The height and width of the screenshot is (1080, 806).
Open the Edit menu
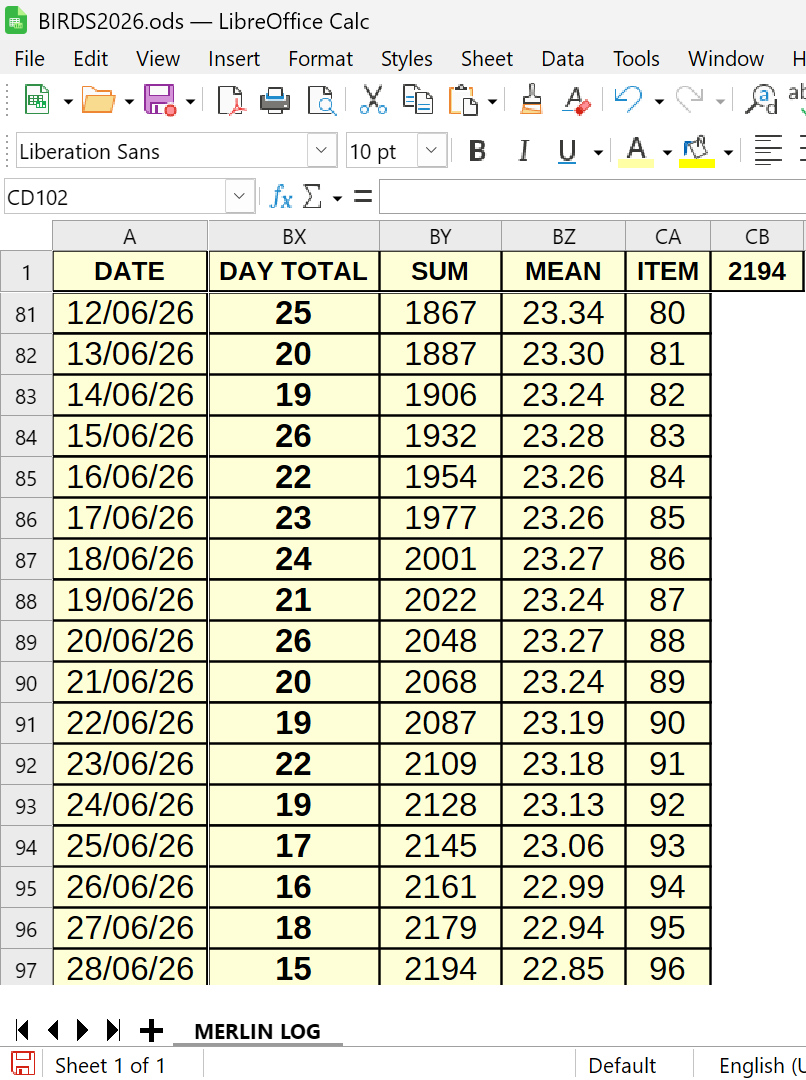(91, 59)
